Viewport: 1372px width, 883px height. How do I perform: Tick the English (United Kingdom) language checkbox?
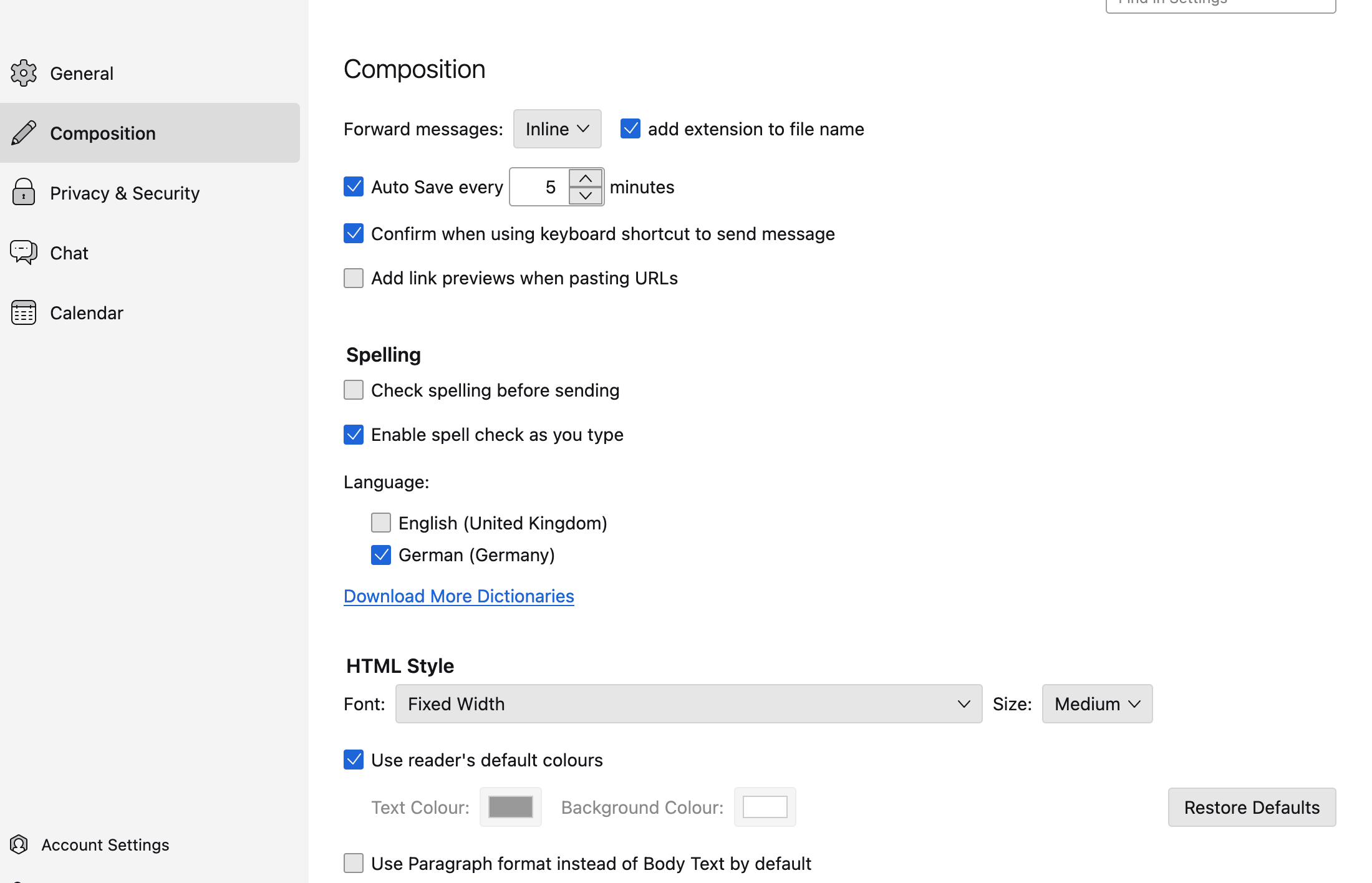pos(381,523)
